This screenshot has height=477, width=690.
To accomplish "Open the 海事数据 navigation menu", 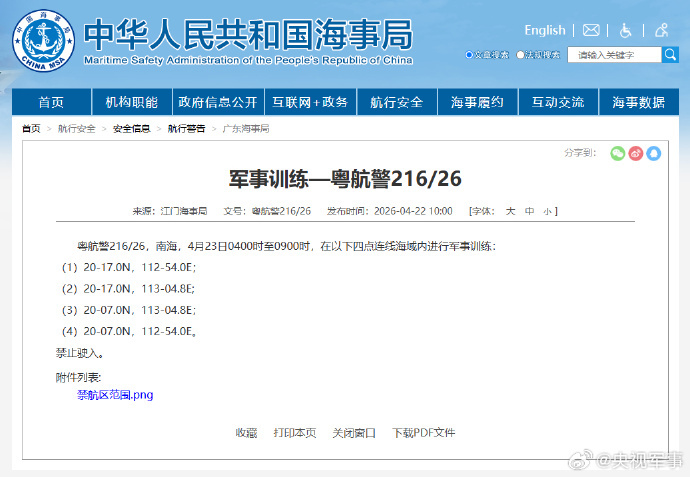I will pos(638,102).
